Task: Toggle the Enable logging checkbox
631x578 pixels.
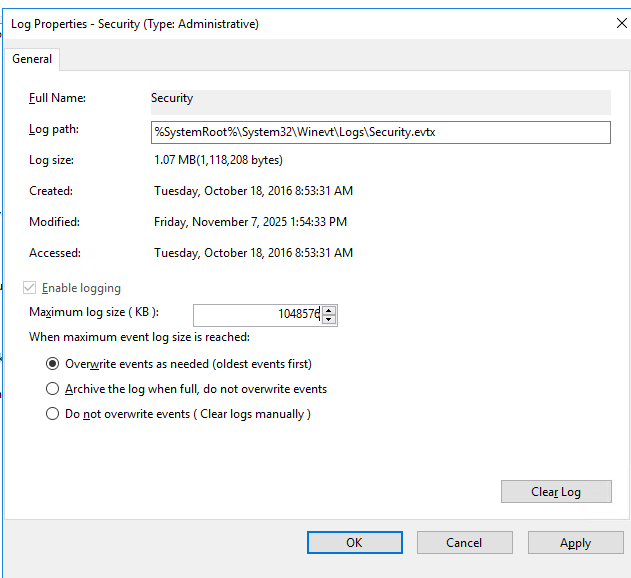Action: coord(32,288)
